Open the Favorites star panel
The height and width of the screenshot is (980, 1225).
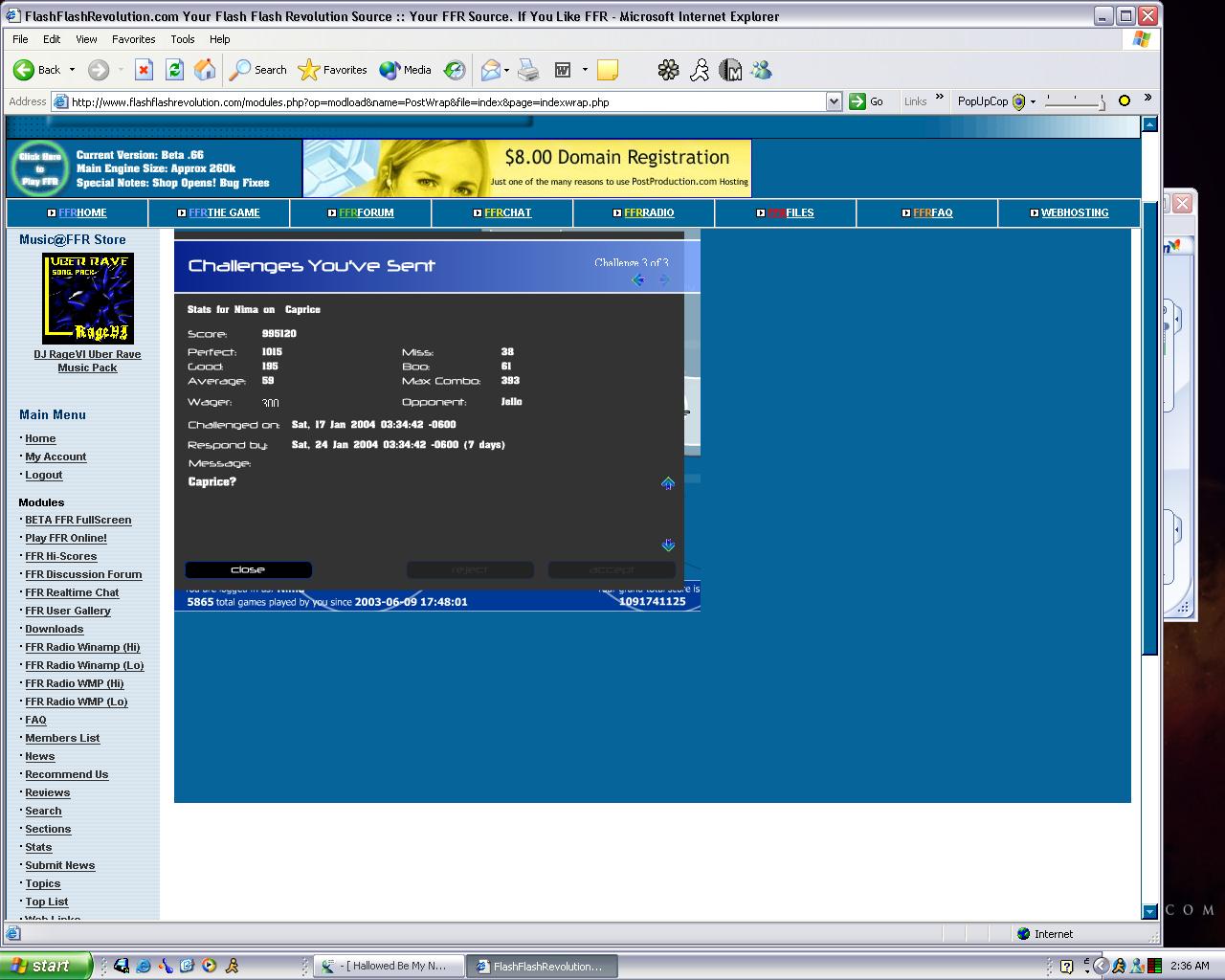click(332, 70)
